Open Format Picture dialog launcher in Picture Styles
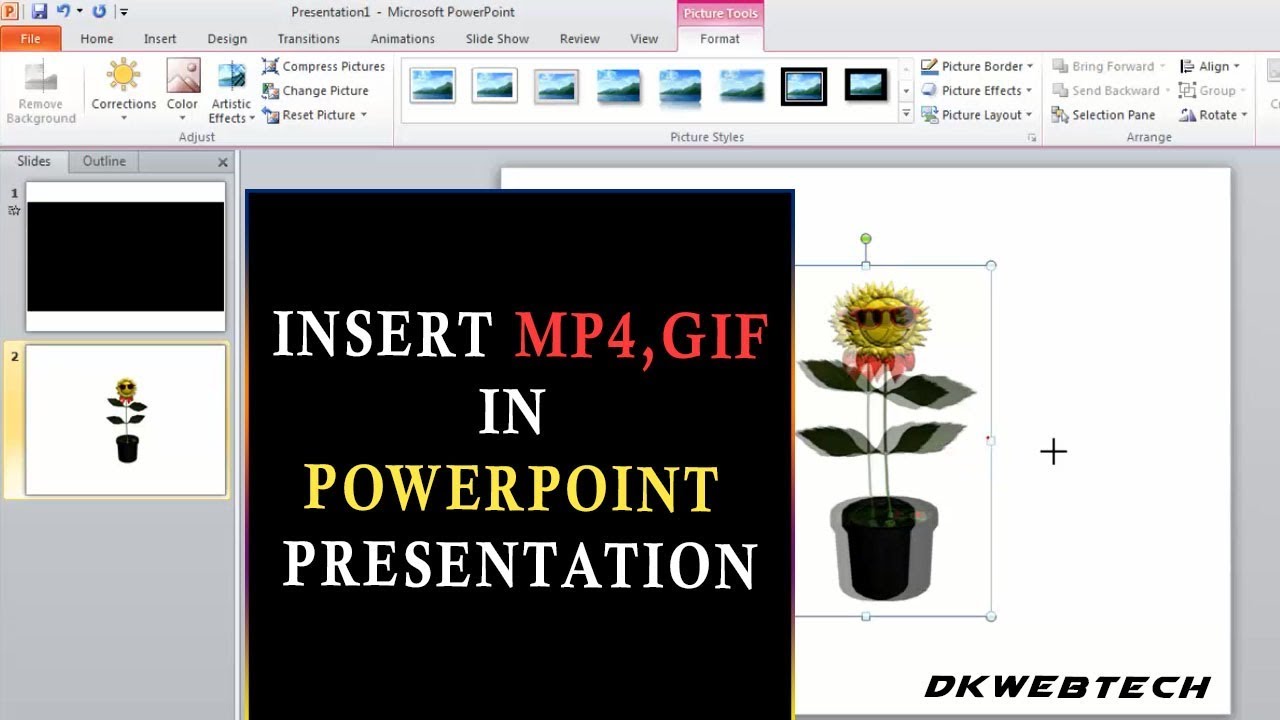 coord(1031,138)
